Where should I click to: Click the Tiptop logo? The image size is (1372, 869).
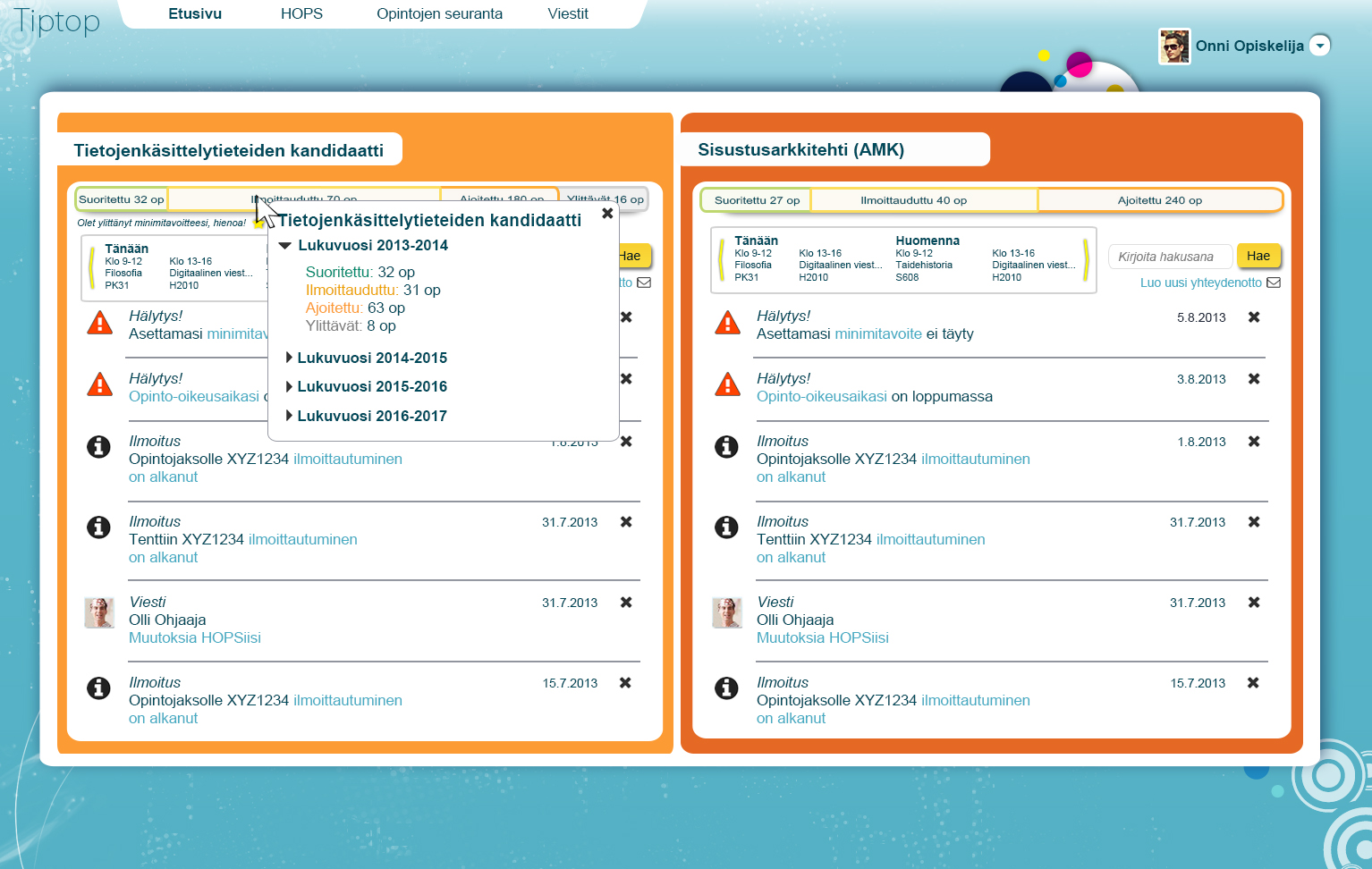point(56,20)
